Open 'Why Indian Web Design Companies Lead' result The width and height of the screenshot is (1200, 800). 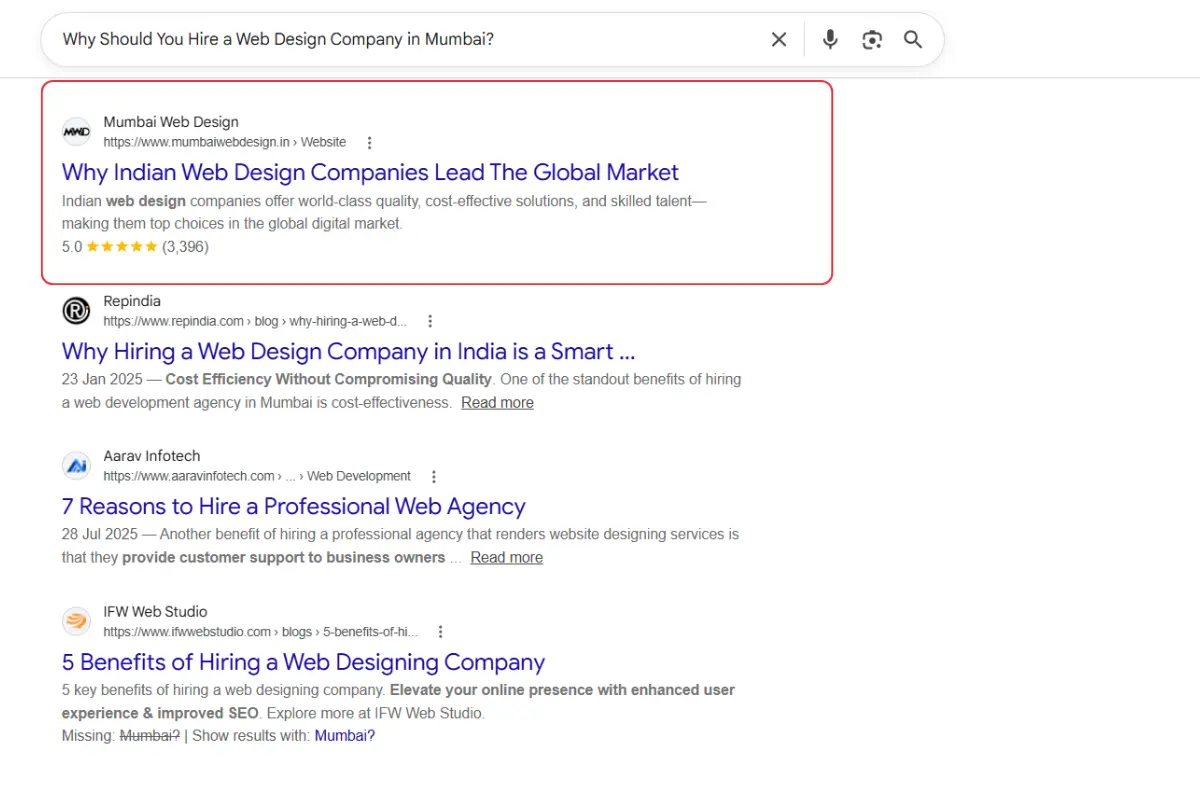pos(370,172)
